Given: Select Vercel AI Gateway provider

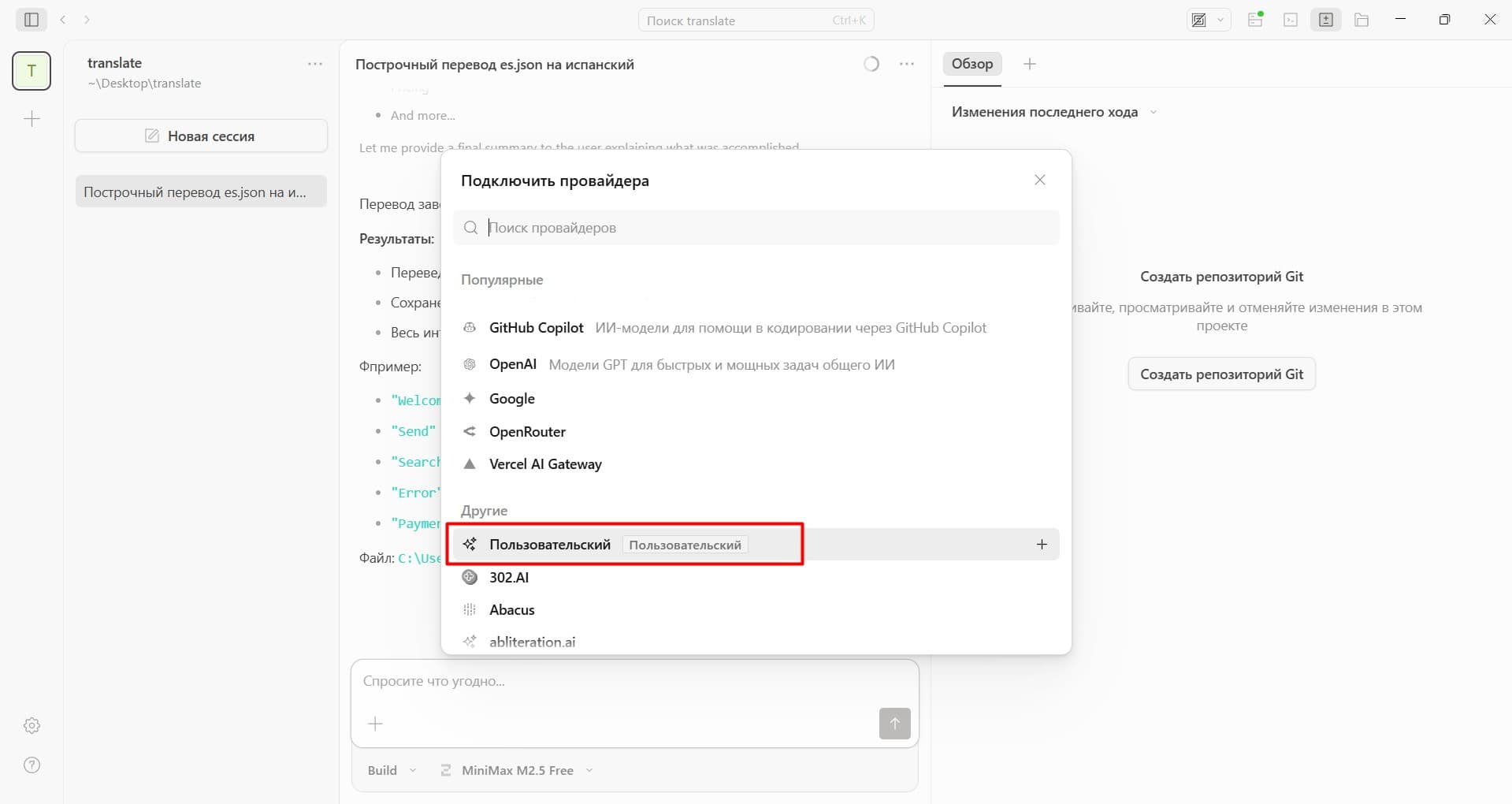Looking at the screenshot, I should click(x=756, y=464).
